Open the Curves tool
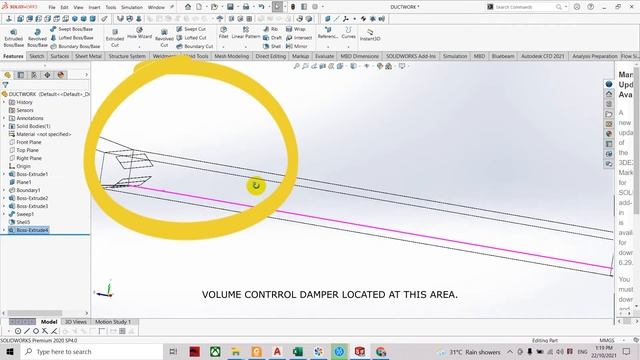640x360 pixels. click(x=348, y=33)
